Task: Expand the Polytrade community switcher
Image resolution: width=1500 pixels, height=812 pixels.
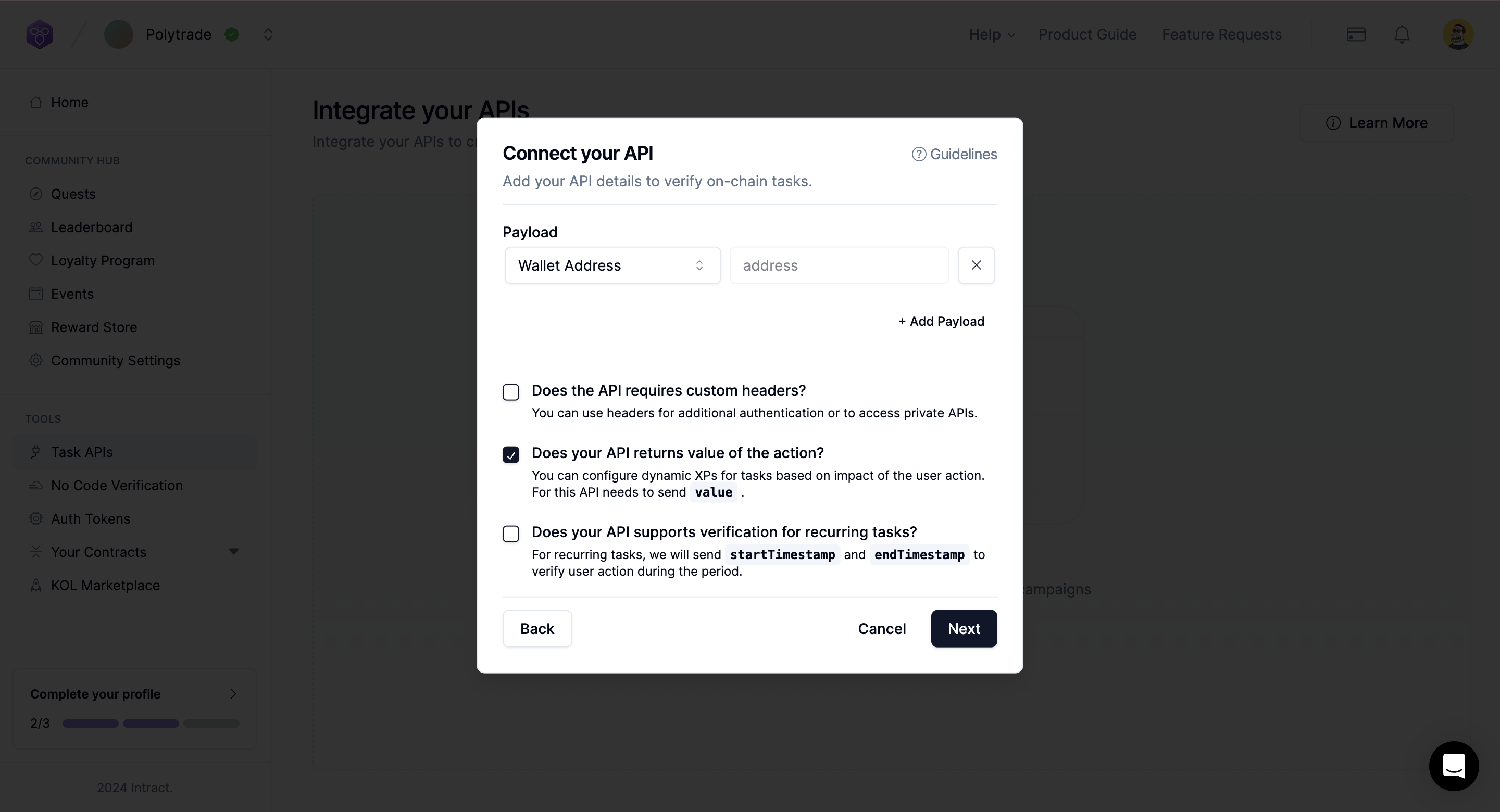Action: pos(268,35)
